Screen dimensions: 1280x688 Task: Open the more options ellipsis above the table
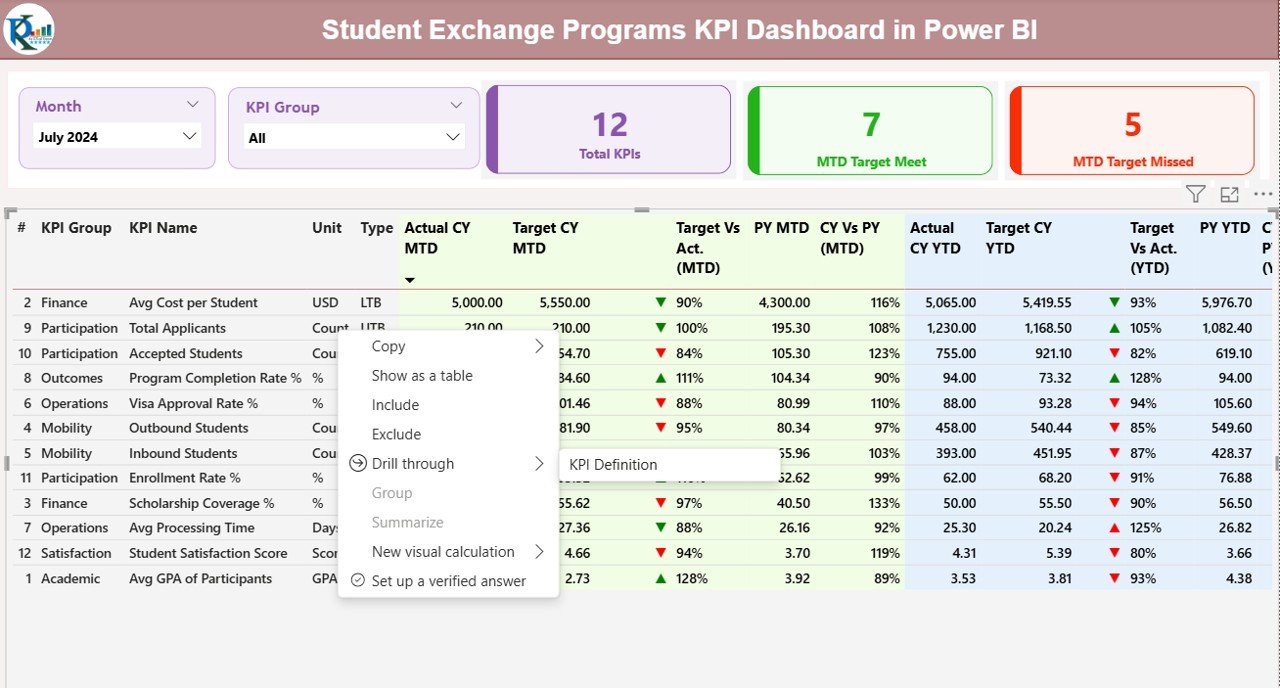[x=1262, y=193]
